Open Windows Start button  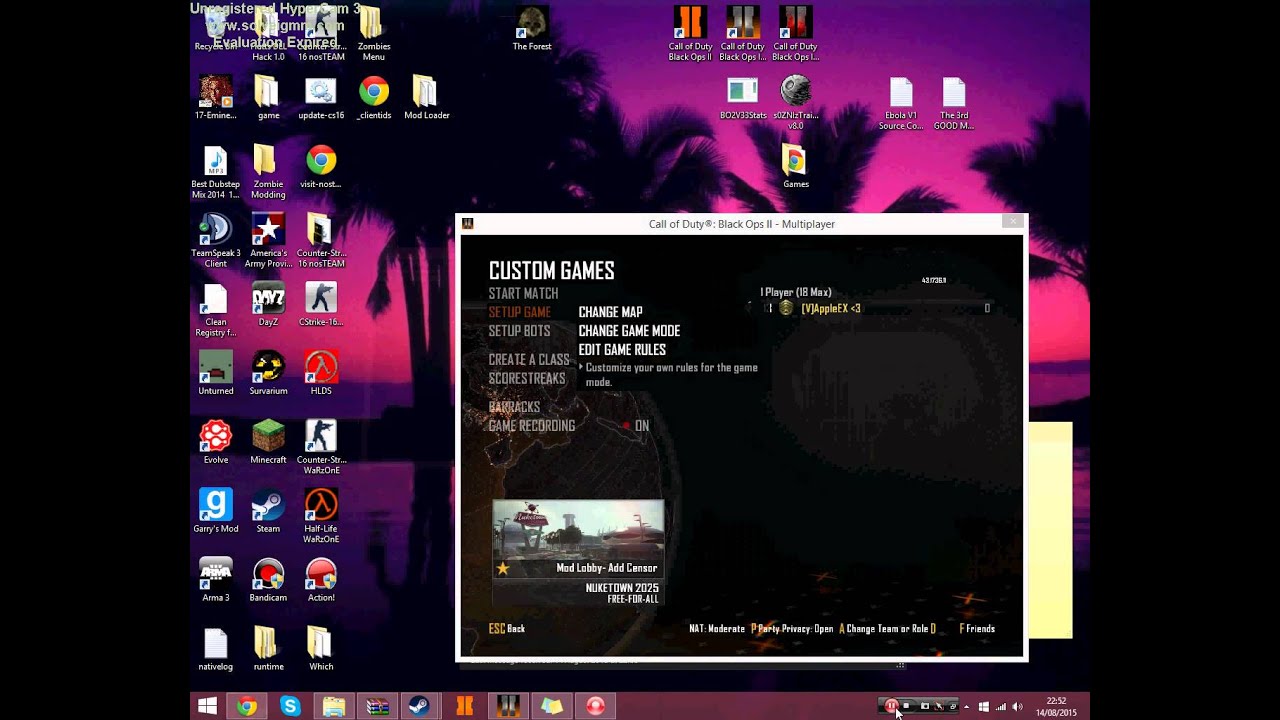(207, 706)
